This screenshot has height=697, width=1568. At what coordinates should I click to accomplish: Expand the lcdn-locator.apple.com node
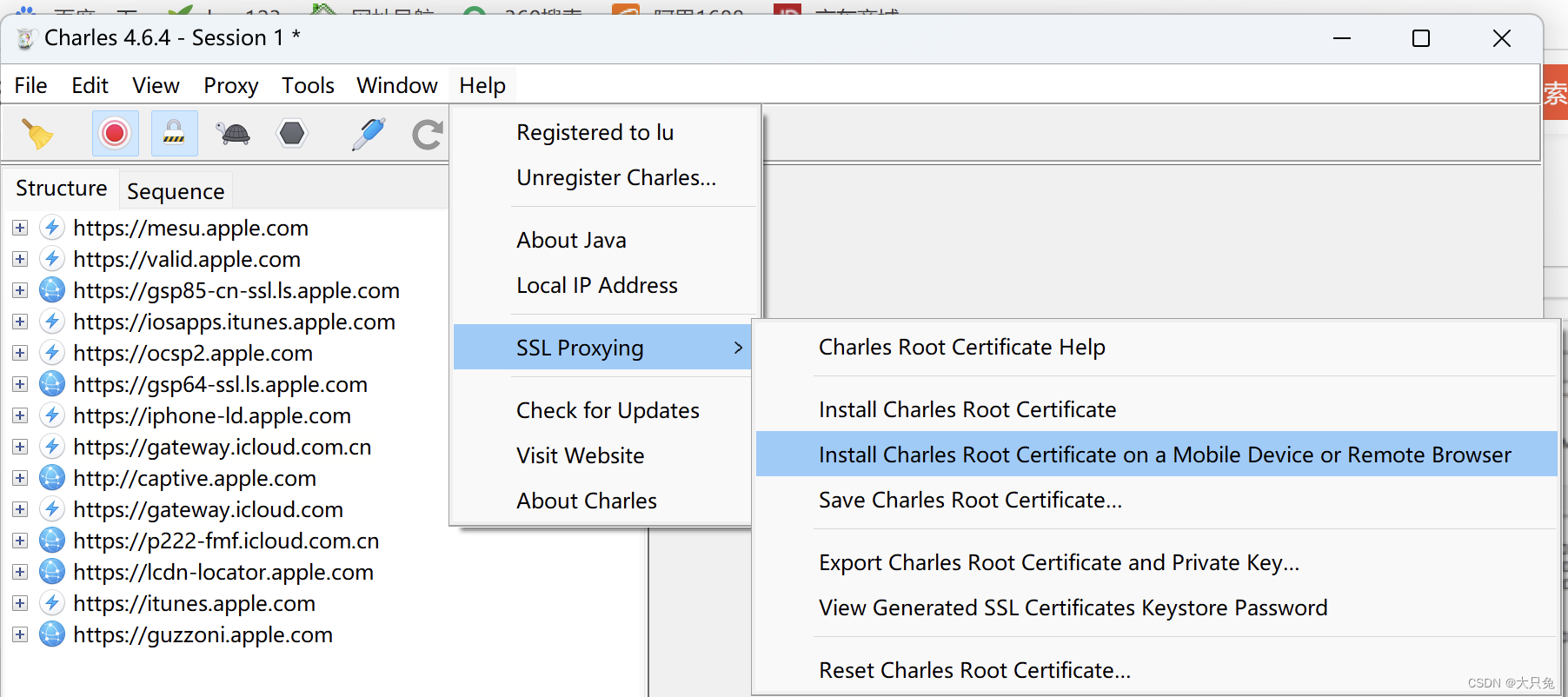[x=20, y=572]
